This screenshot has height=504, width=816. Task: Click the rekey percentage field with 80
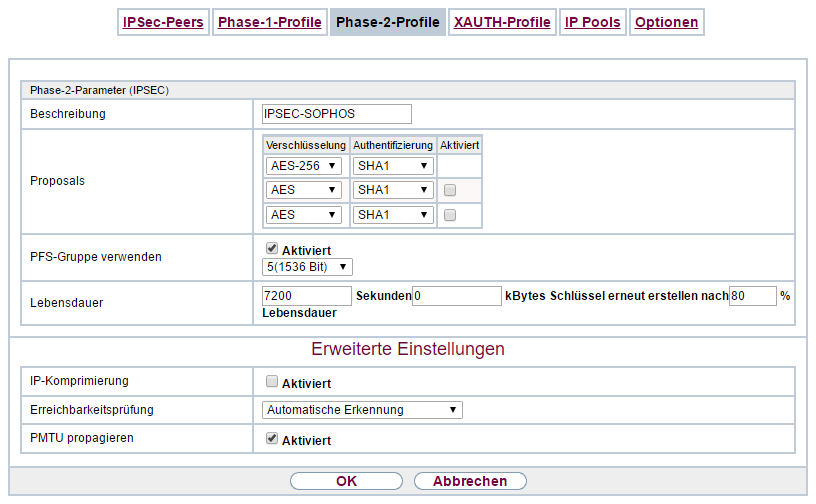[753, 296]
